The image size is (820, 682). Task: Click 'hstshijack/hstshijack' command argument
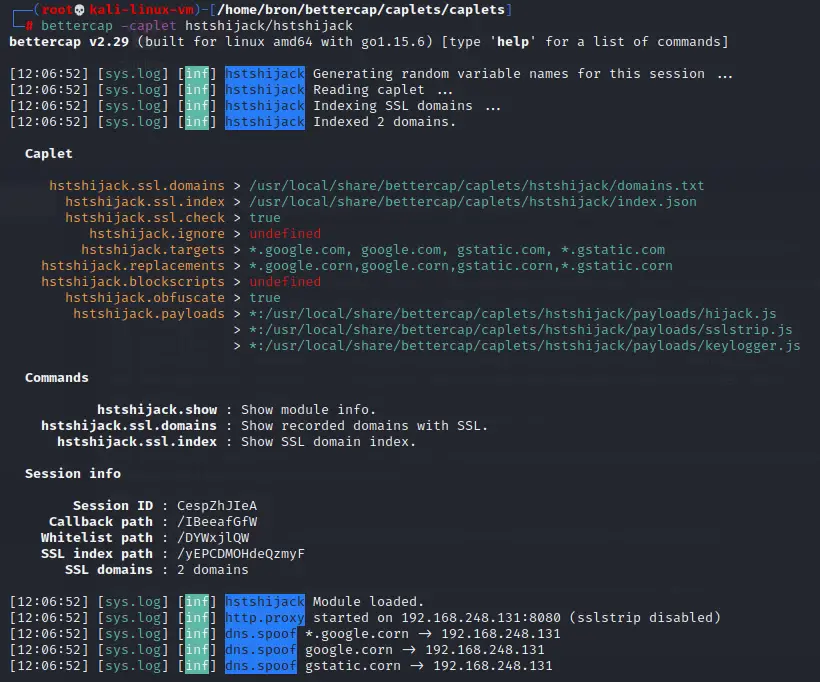[x=269, y=26]
